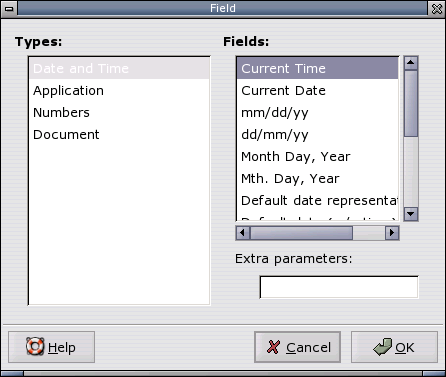The image size is (446, 377).
Task: Open the window menu in title bar
Action: coord(9,8)
